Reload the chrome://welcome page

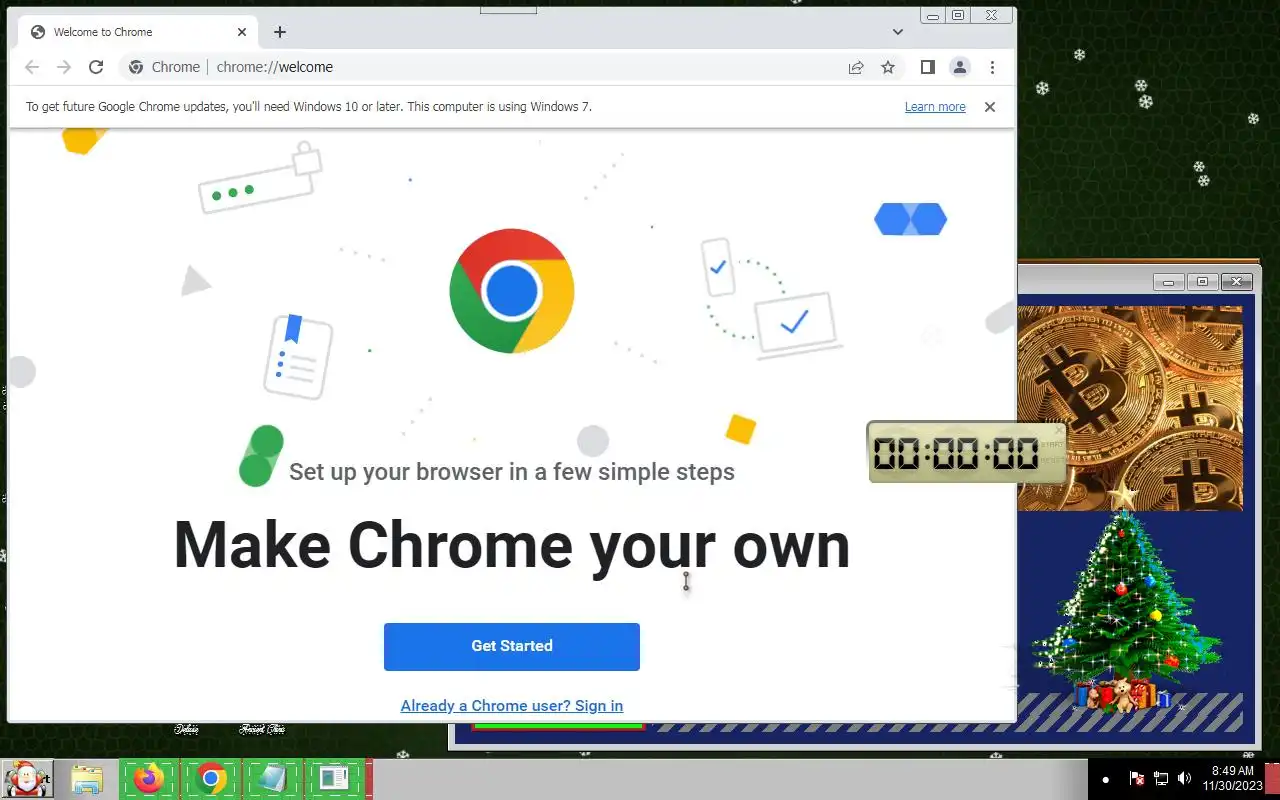pos(96,67)
